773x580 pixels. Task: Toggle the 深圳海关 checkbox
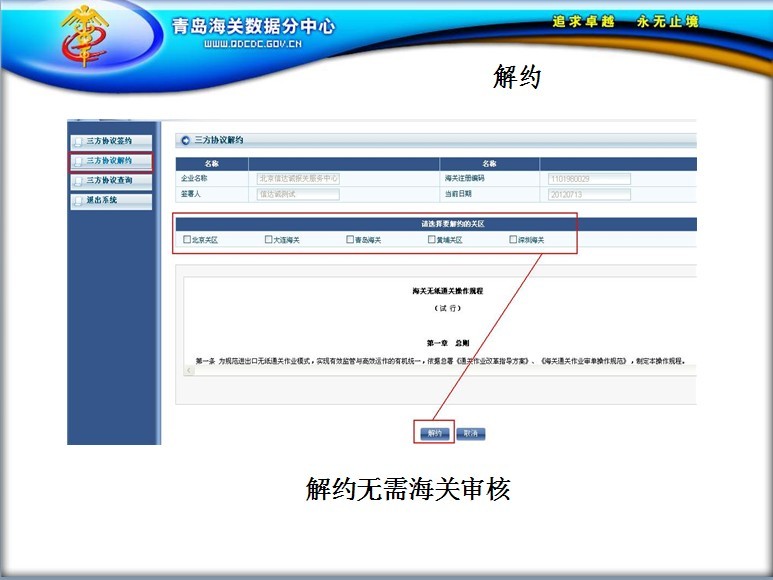pos(513,240)
